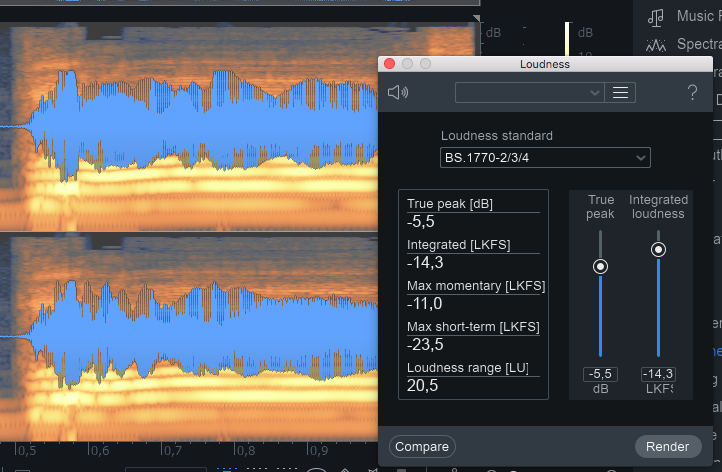Click the 0,6 timeline ruler mark
Viewport: 722px width, 472px height.
[x=99, y=450]
